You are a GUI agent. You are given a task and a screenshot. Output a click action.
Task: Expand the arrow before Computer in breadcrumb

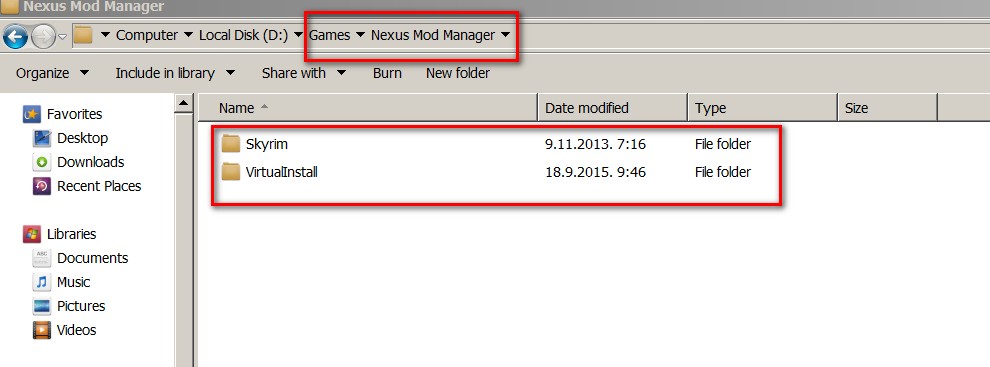coord(105,35)
